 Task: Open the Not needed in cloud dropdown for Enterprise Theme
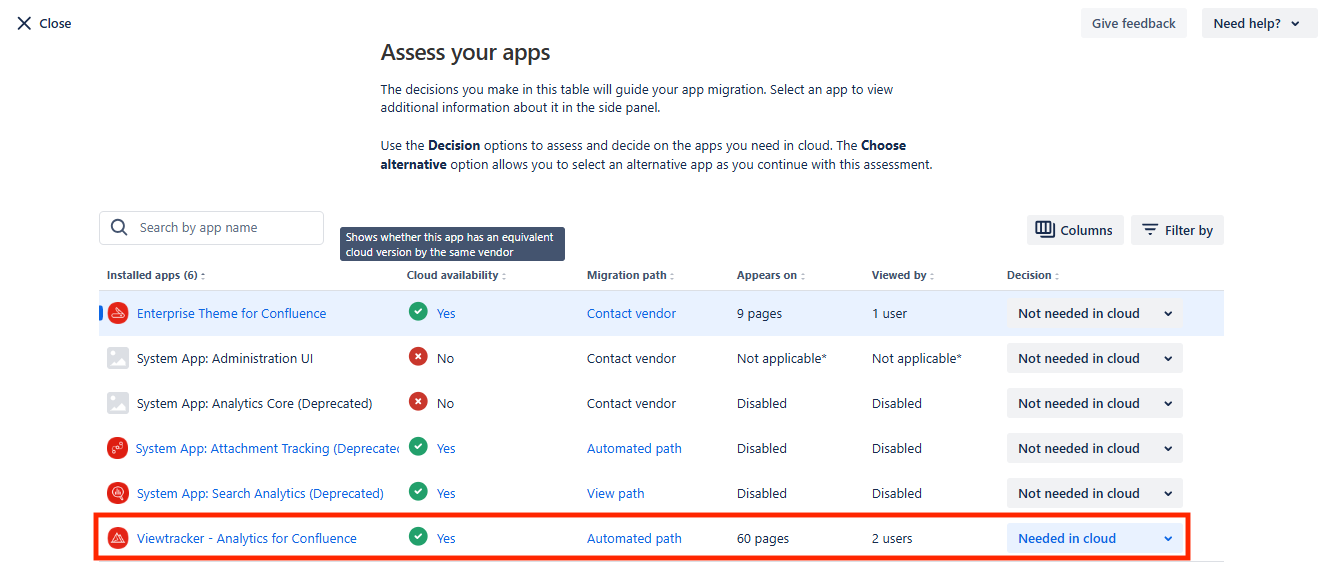coord(1094,312)
